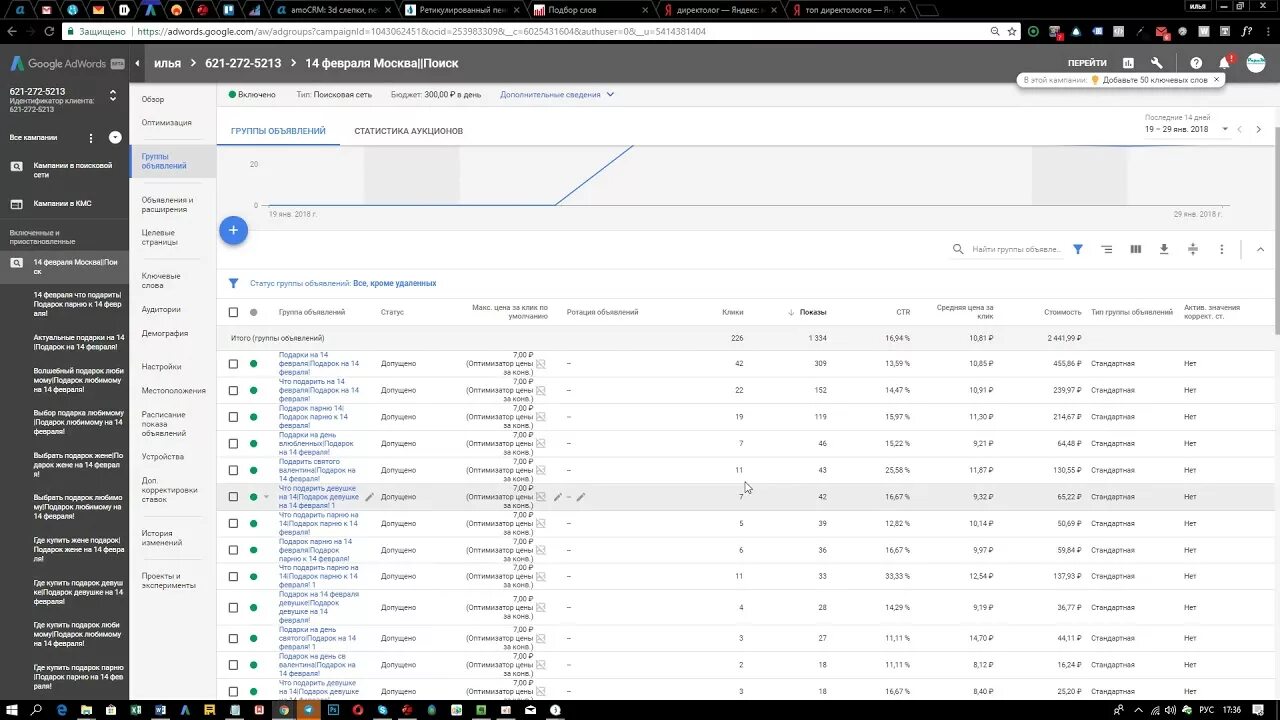Tick checkbox for 'Что подарить девушке на 14' row with 42 impressions

tap(233, 496)
